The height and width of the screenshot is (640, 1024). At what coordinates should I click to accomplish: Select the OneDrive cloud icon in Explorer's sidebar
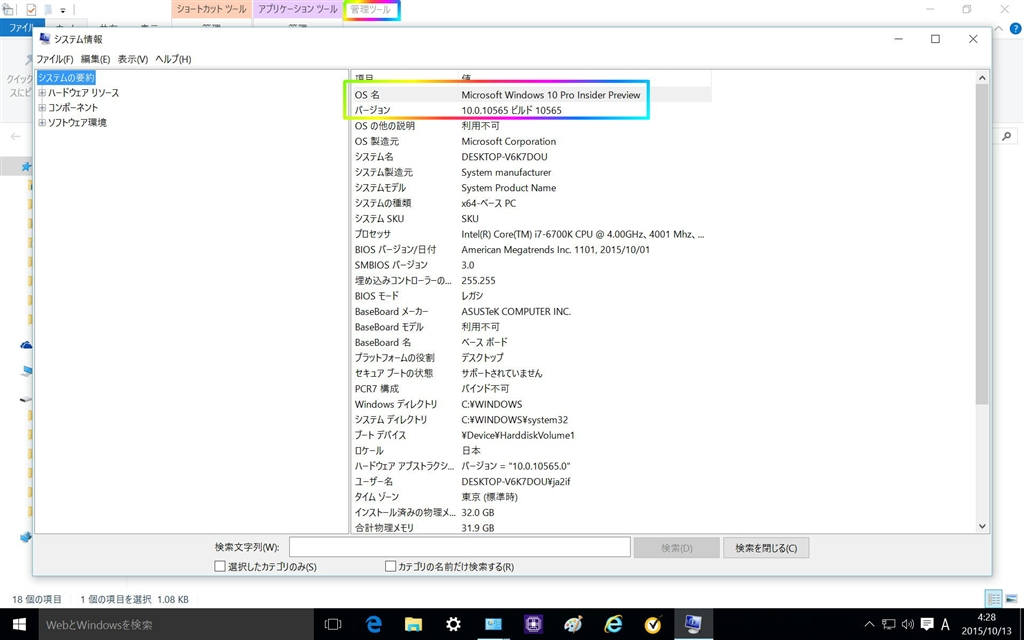point(26,344)
